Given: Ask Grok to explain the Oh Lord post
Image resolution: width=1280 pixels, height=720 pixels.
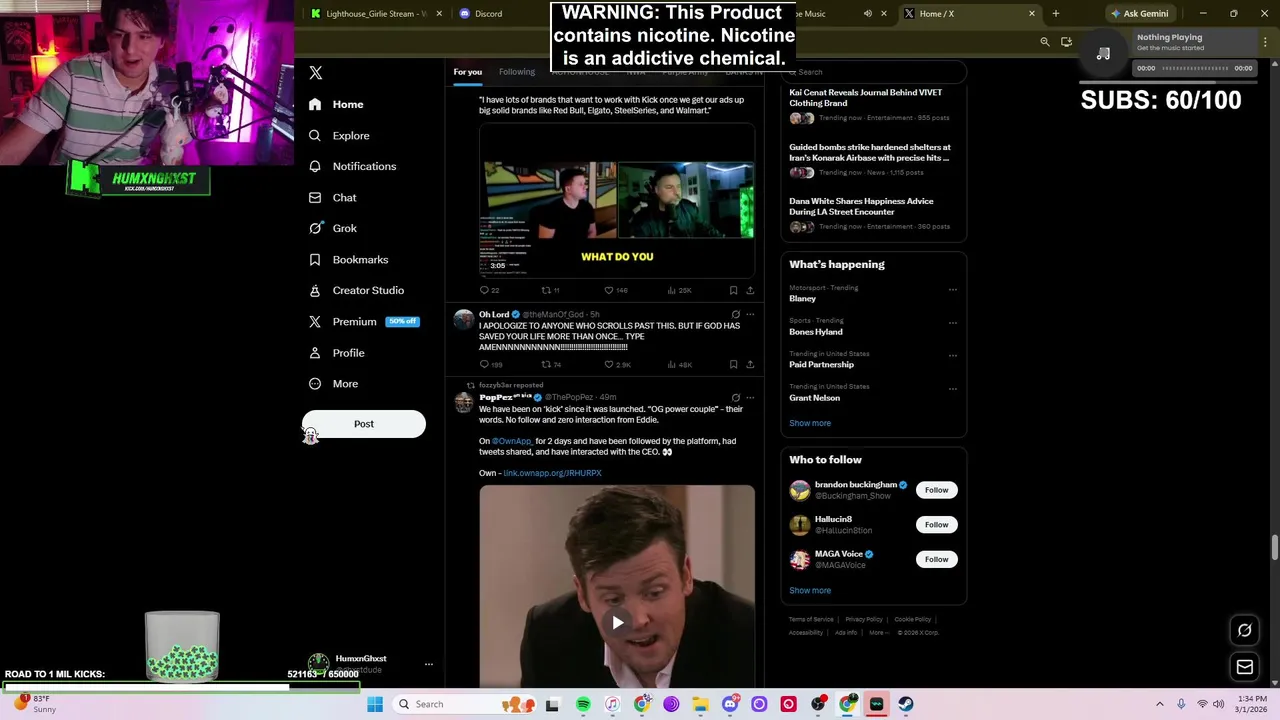Looking at the screenshot, I should (736, 314).
